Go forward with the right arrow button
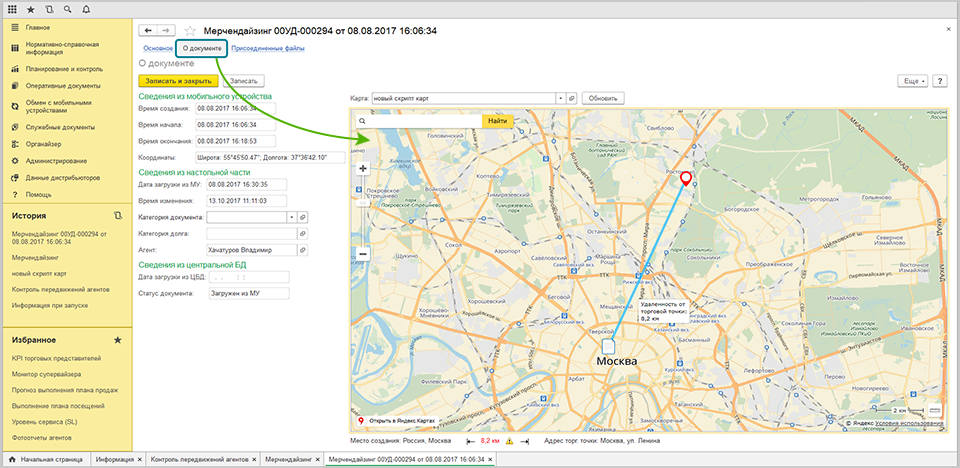The image size is (960, 468). [166, 31]
